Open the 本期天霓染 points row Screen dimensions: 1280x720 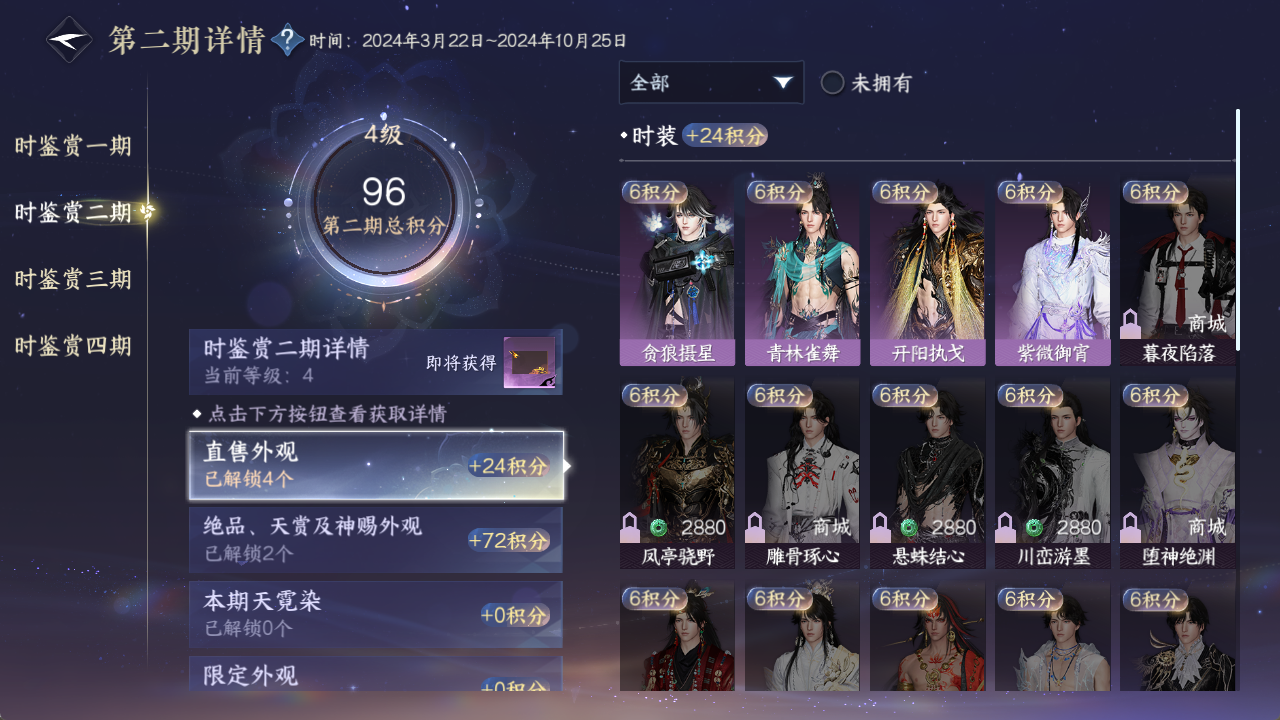[x=376, y=614]
